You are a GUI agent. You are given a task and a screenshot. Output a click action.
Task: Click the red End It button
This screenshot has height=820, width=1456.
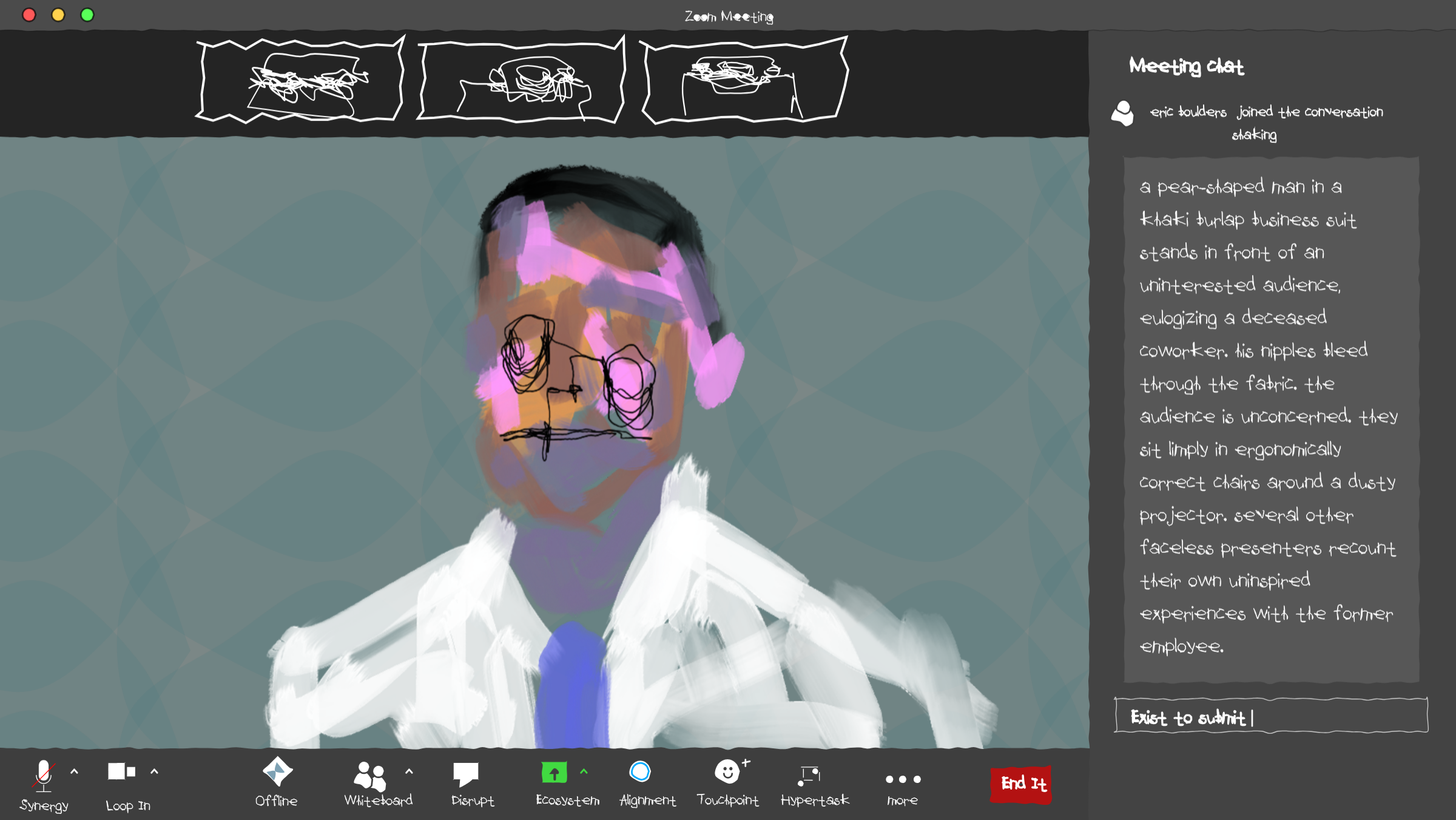pyautogui.click(x=1023, y=784)
